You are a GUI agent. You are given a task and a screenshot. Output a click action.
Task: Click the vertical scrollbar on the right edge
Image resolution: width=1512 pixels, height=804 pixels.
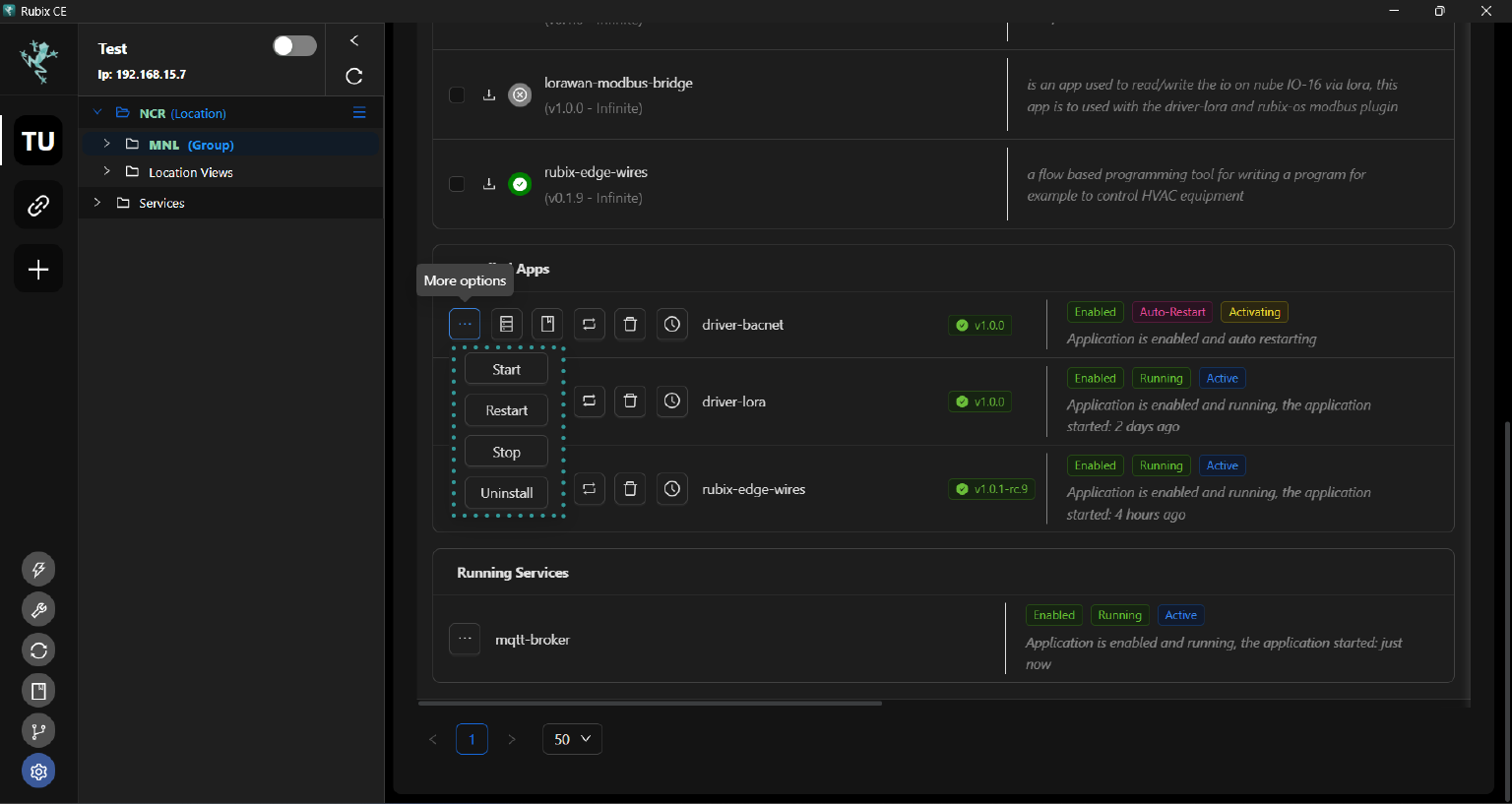1506,610
